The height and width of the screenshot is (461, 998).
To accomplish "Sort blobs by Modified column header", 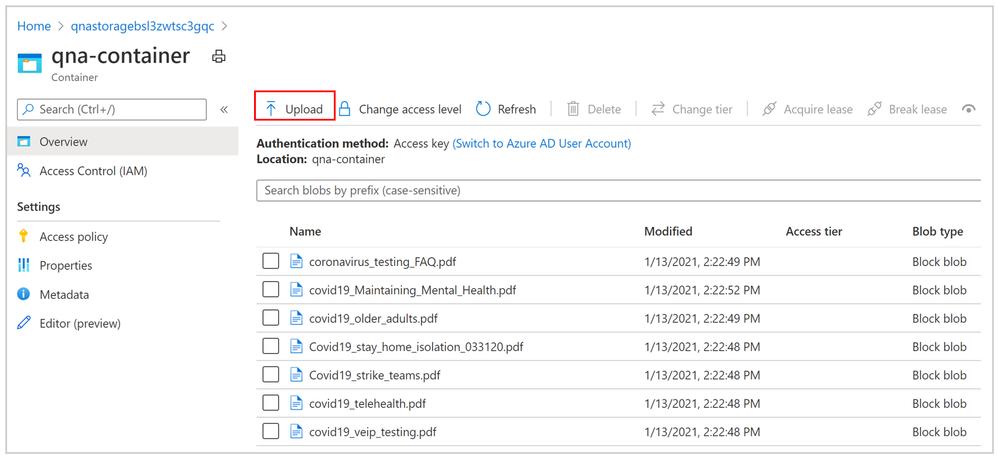I will [x=668, y=231].
